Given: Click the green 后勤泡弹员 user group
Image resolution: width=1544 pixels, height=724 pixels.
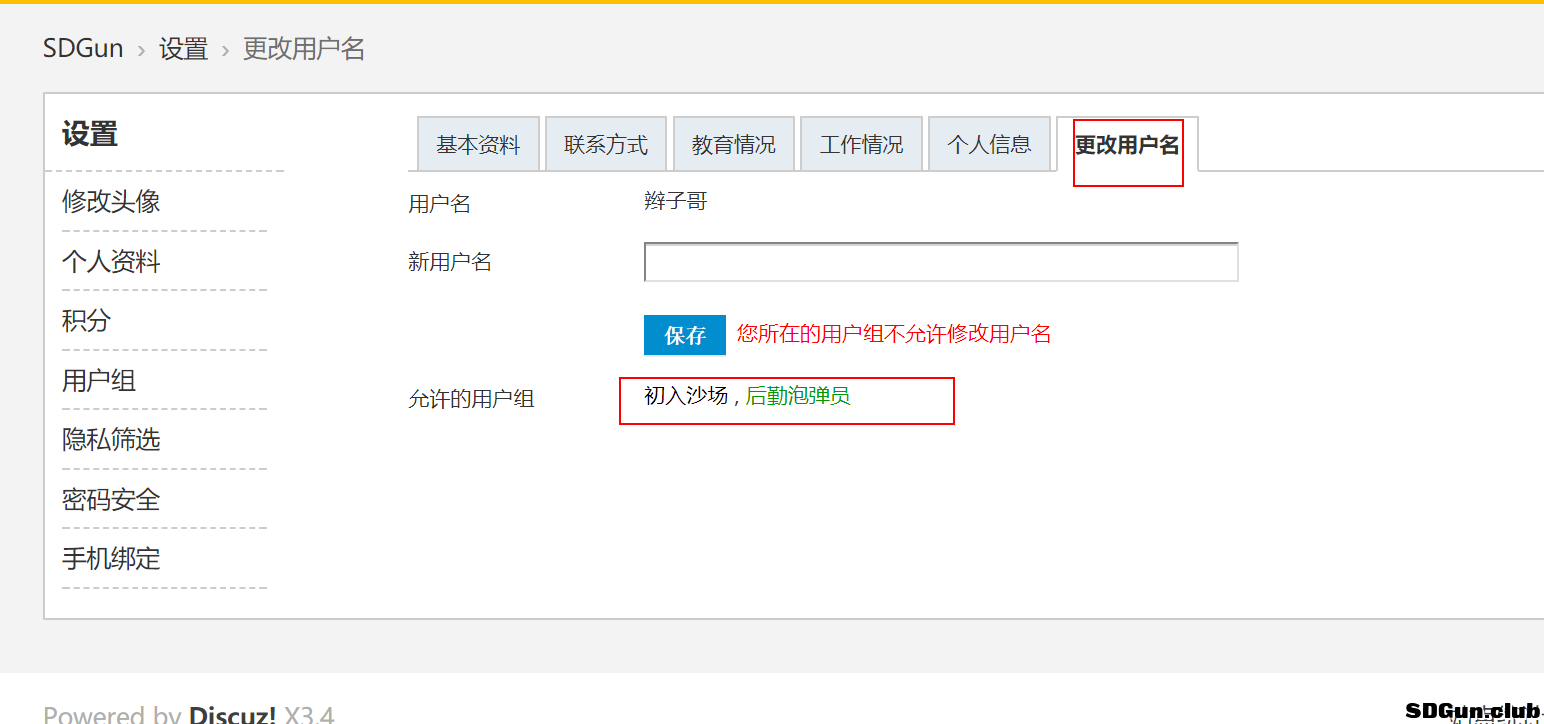Looking at the screenshot, I should point(798,396).
